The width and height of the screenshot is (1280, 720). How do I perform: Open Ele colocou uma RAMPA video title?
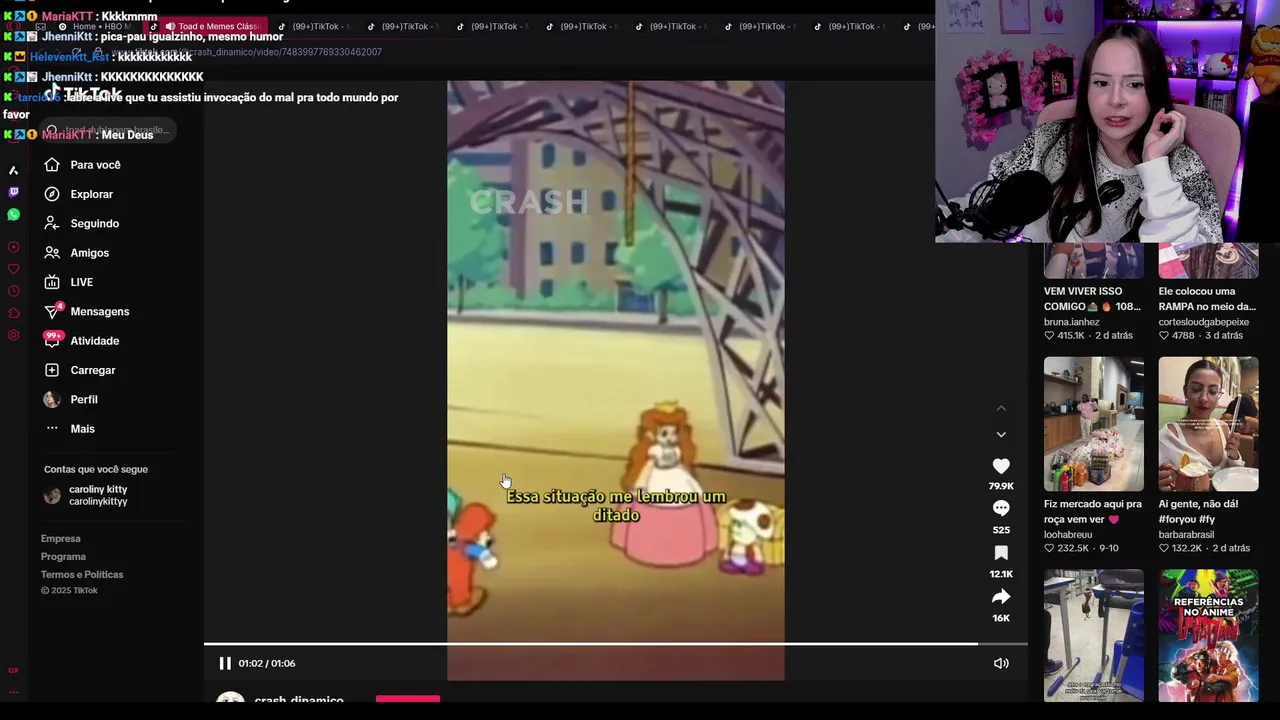click(1207, 299)
